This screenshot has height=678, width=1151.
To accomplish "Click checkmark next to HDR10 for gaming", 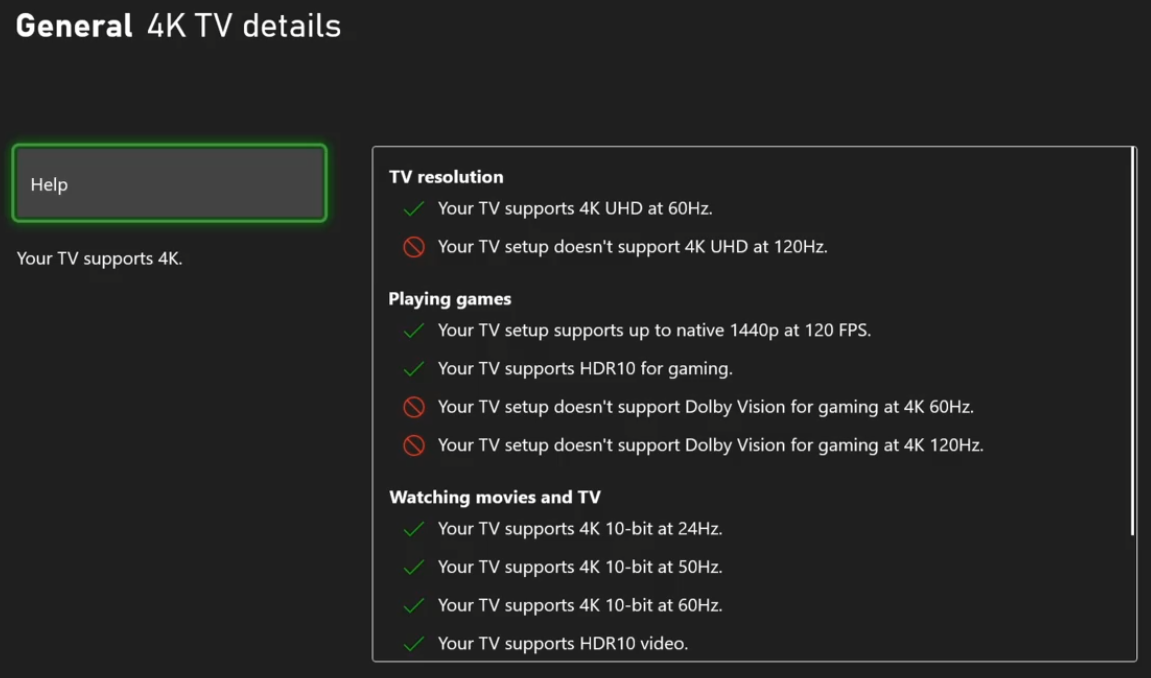I will tap(413, 369).
